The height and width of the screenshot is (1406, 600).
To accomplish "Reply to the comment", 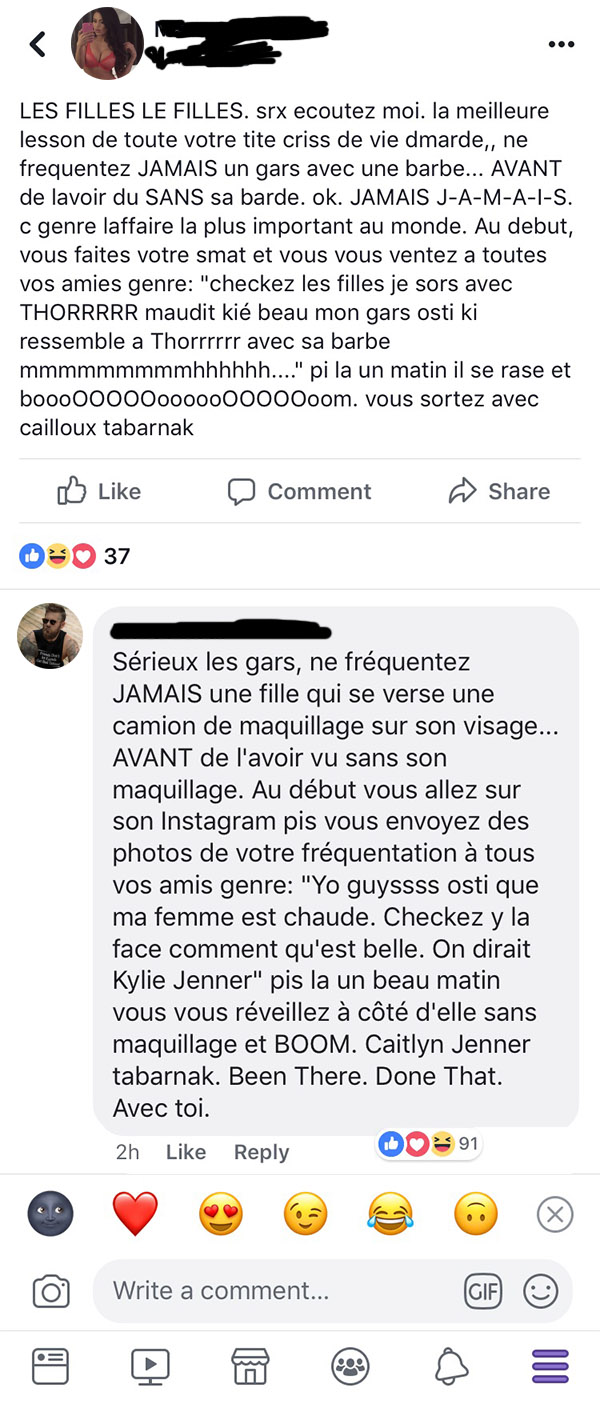I will 261,1152.
